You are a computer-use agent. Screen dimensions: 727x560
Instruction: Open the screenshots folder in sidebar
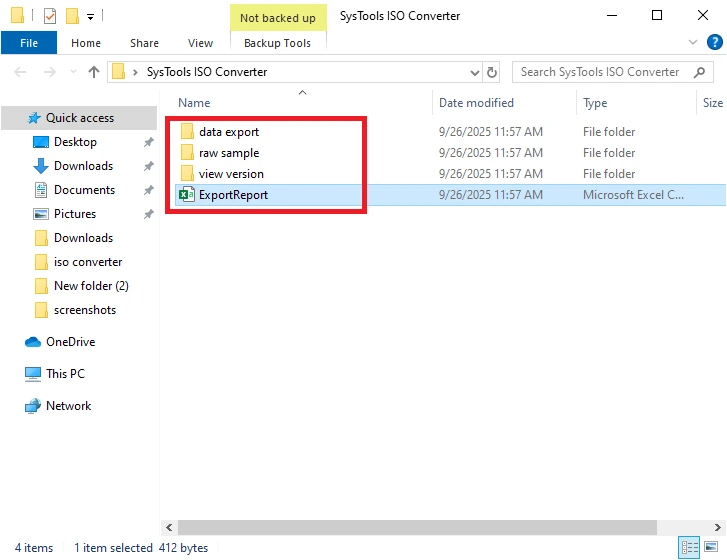point(85,310)
